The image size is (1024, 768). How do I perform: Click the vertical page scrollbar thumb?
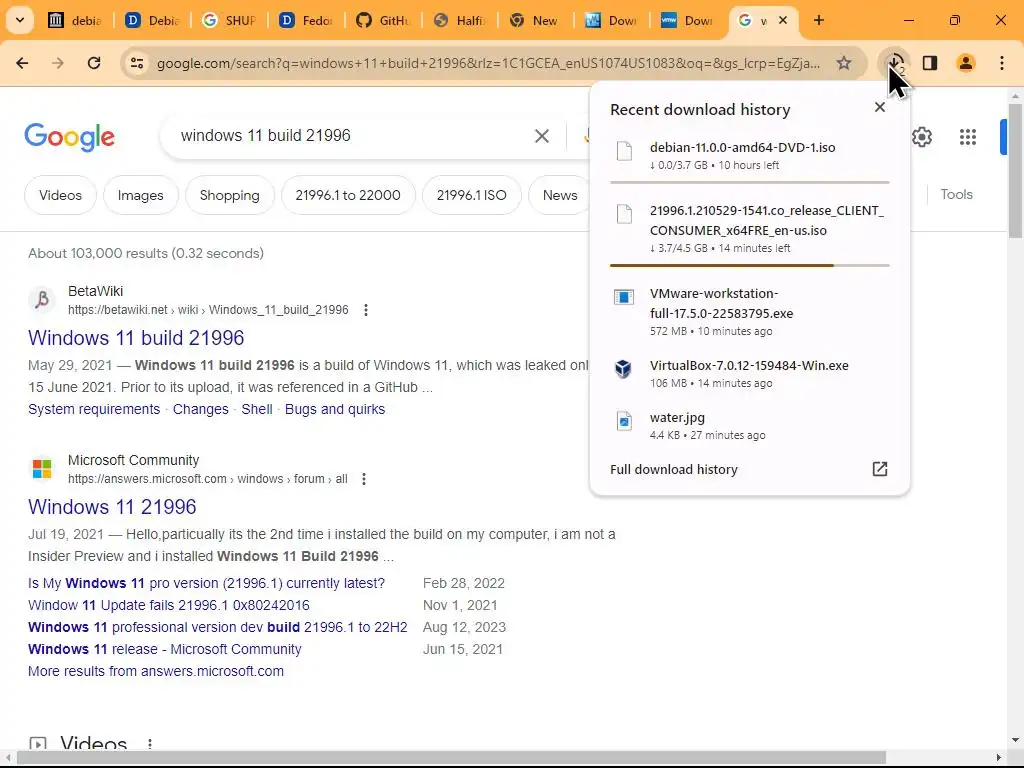click(x=1015, y=170)
